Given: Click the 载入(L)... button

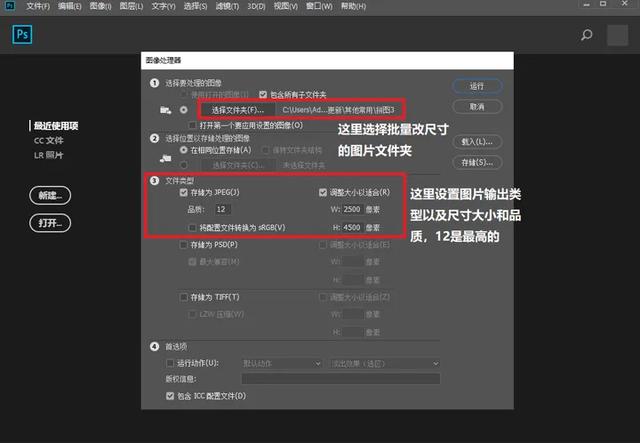Looking at the screenshot, I should [477, 142].
